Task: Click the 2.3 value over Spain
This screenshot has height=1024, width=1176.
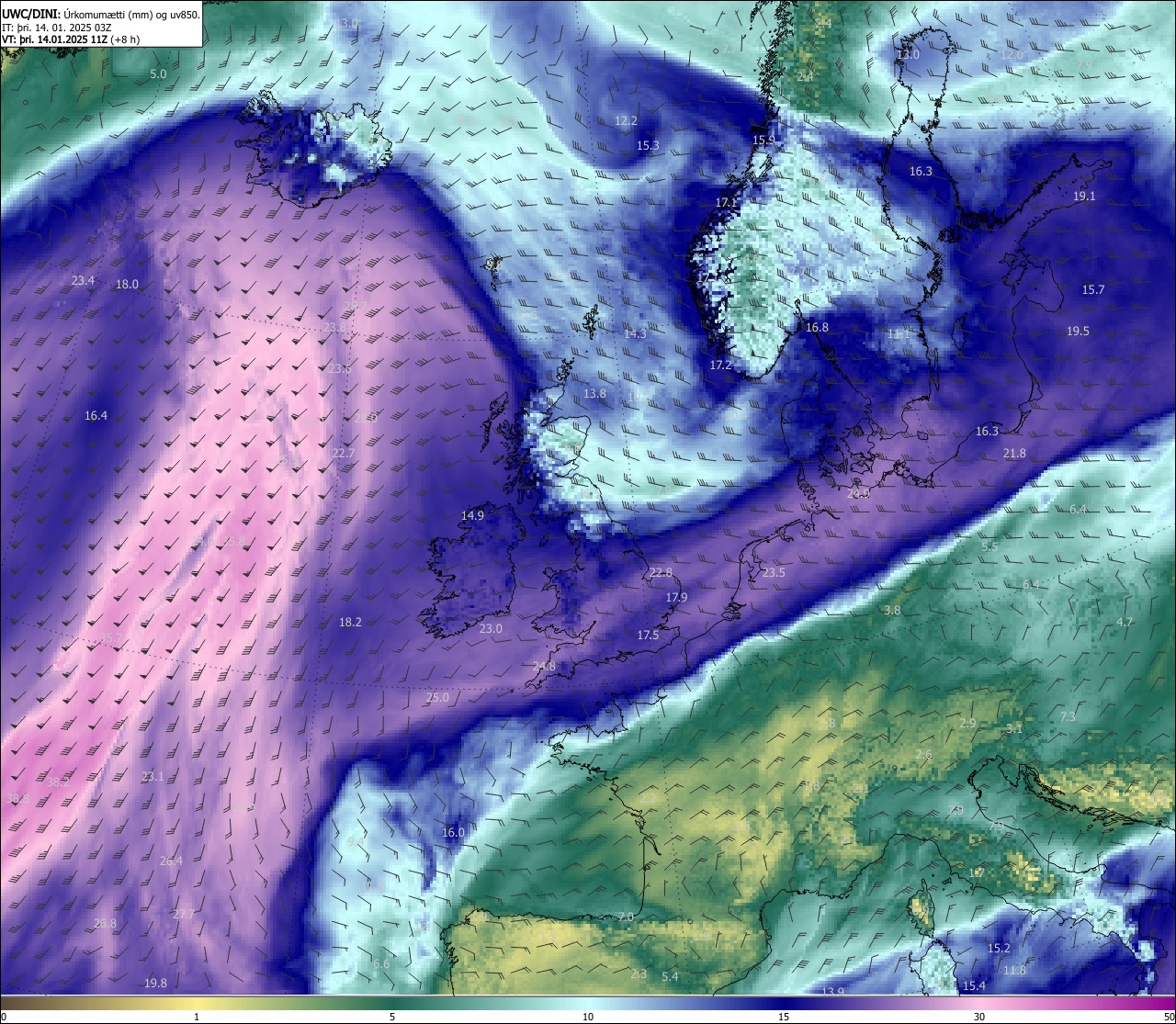Action: [x=639, y=973]
